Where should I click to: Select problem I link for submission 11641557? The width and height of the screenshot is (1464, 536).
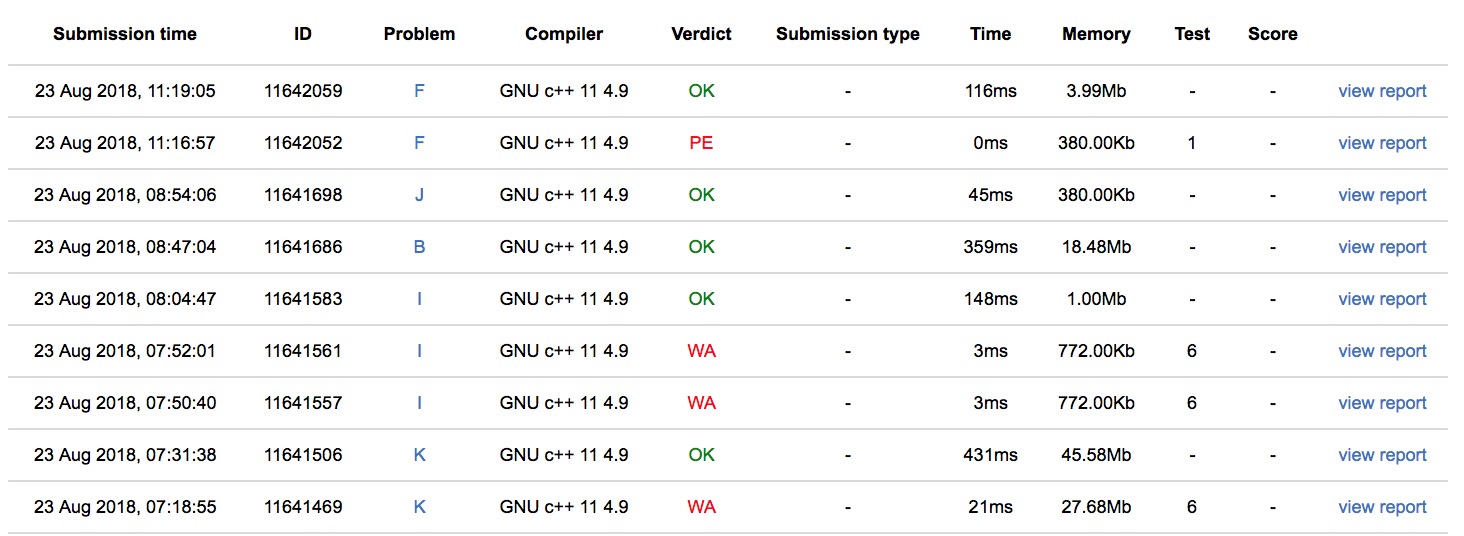coord(419,403)
